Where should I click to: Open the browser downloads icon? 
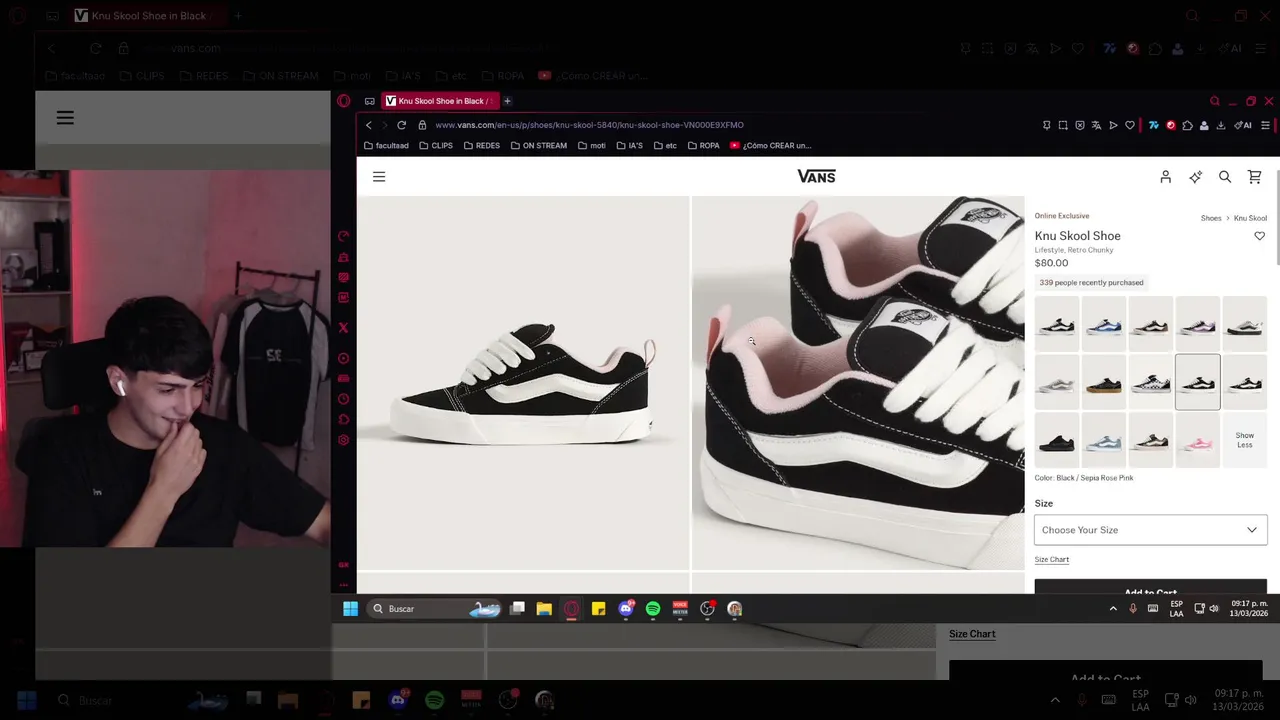tap(1221, 125)
